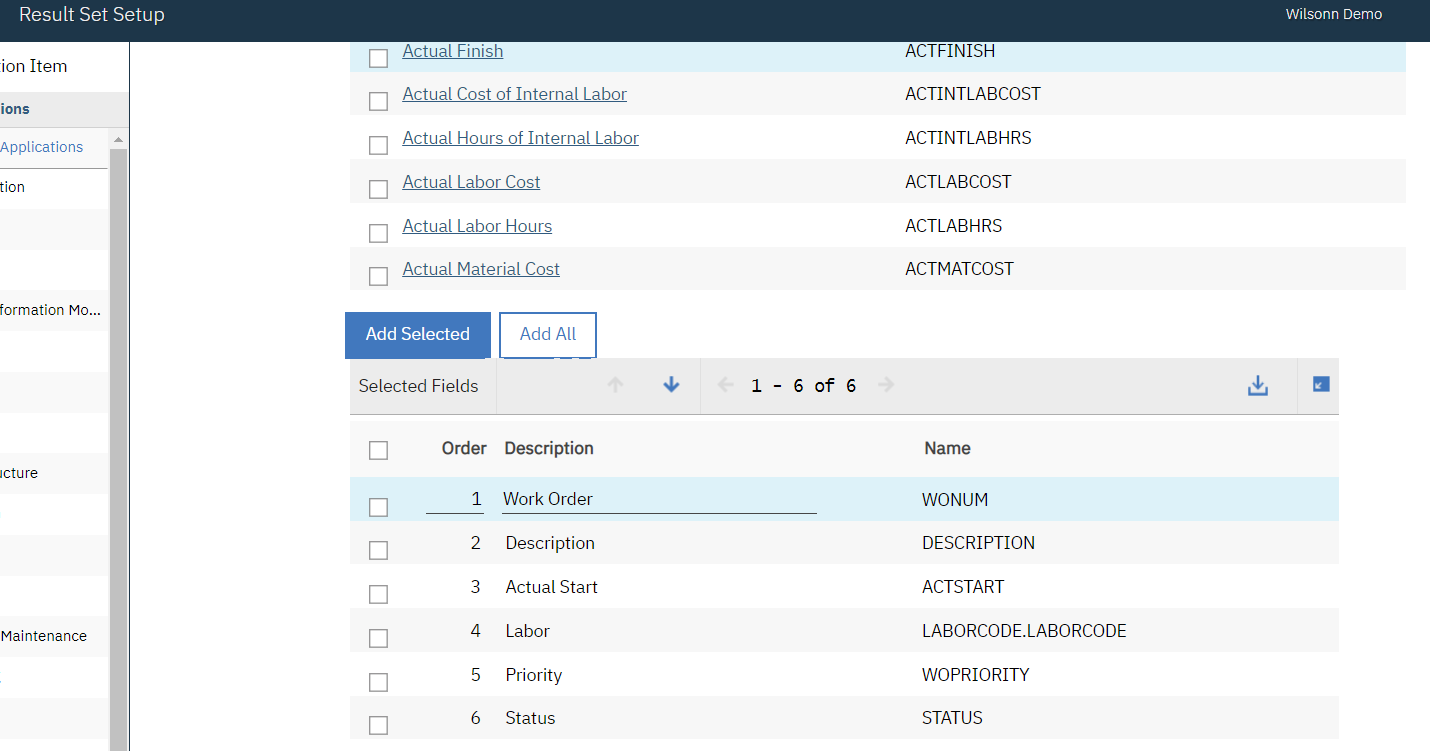The height and width of the screenshot is (751, 1430).
Task: Click the download icon to export Selected Fields
Action: tap(1257, 385)
